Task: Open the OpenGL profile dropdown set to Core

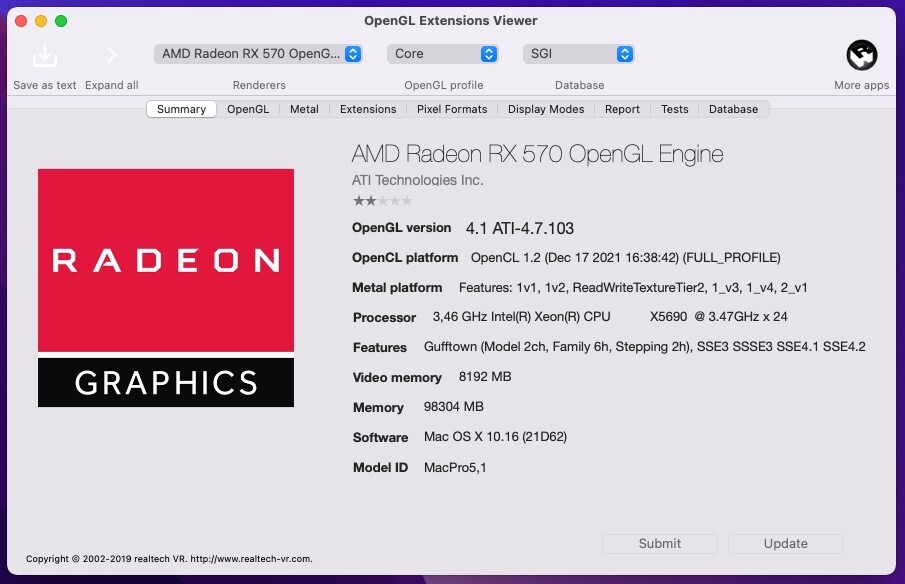Action: click(x=443, y=54)
